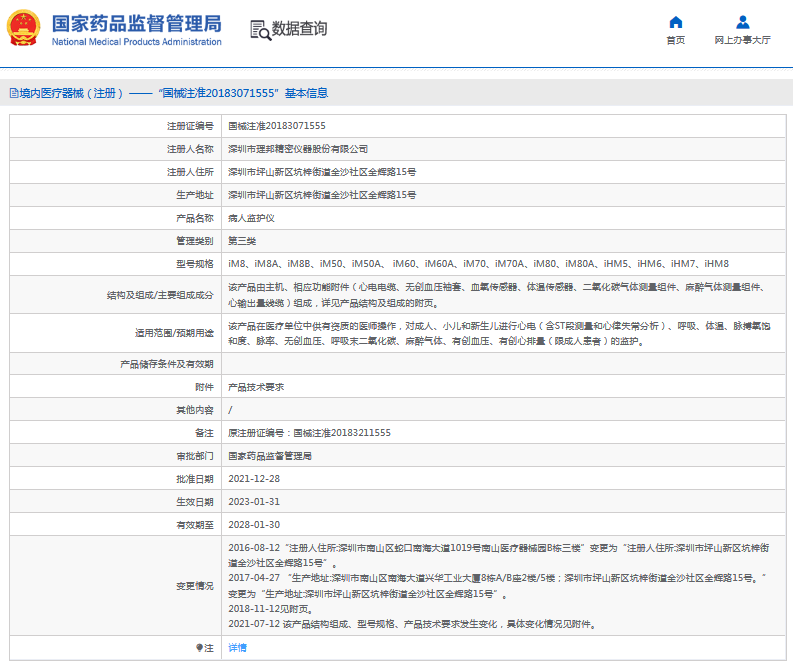Go to 首页 home icon
This screenshot has width=793, height=668.
tap(676, 22)
